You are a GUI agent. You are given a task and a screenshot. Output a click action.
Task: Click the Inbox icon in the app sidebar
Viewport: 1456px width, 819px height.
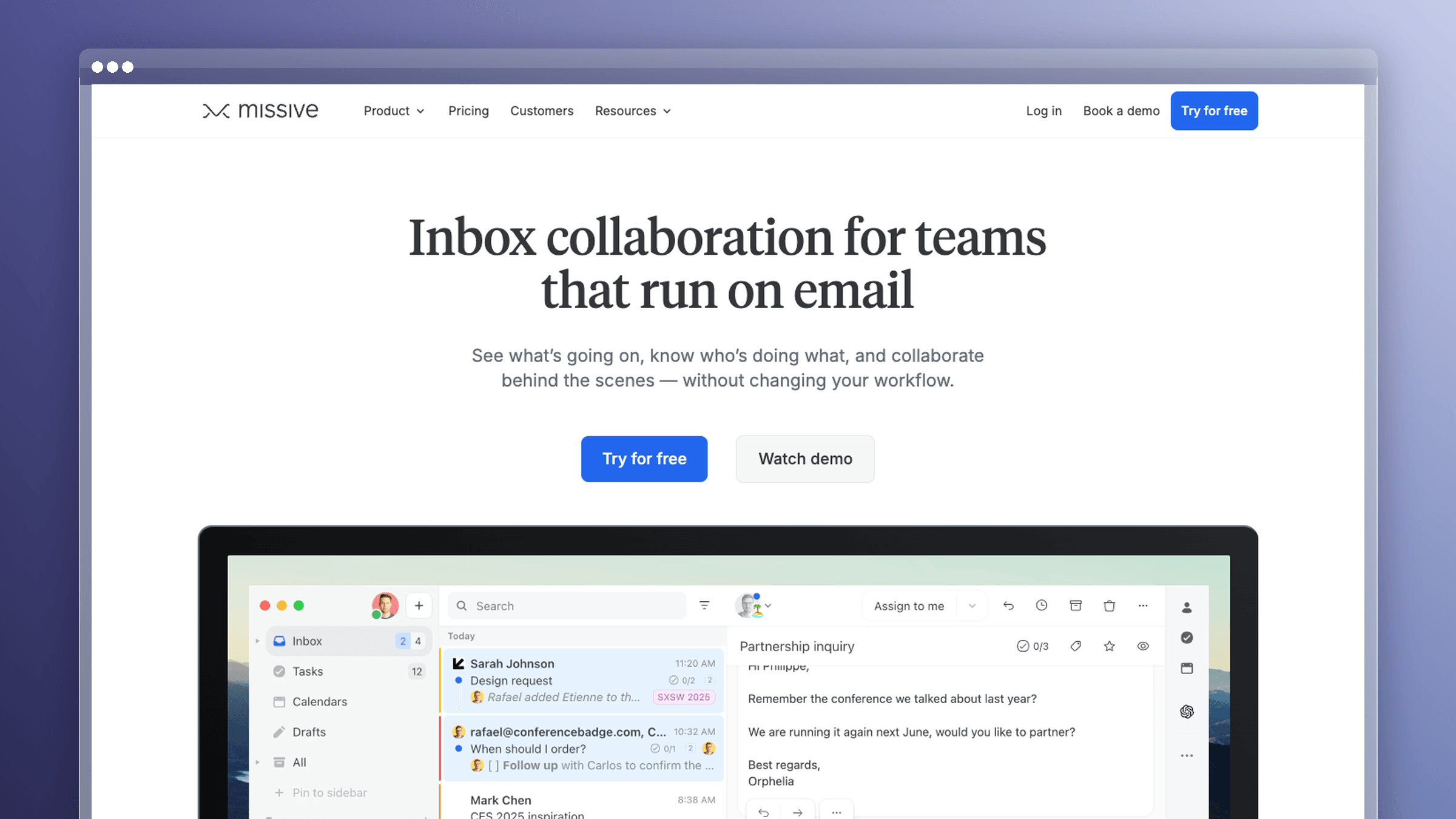pos(279,641)
